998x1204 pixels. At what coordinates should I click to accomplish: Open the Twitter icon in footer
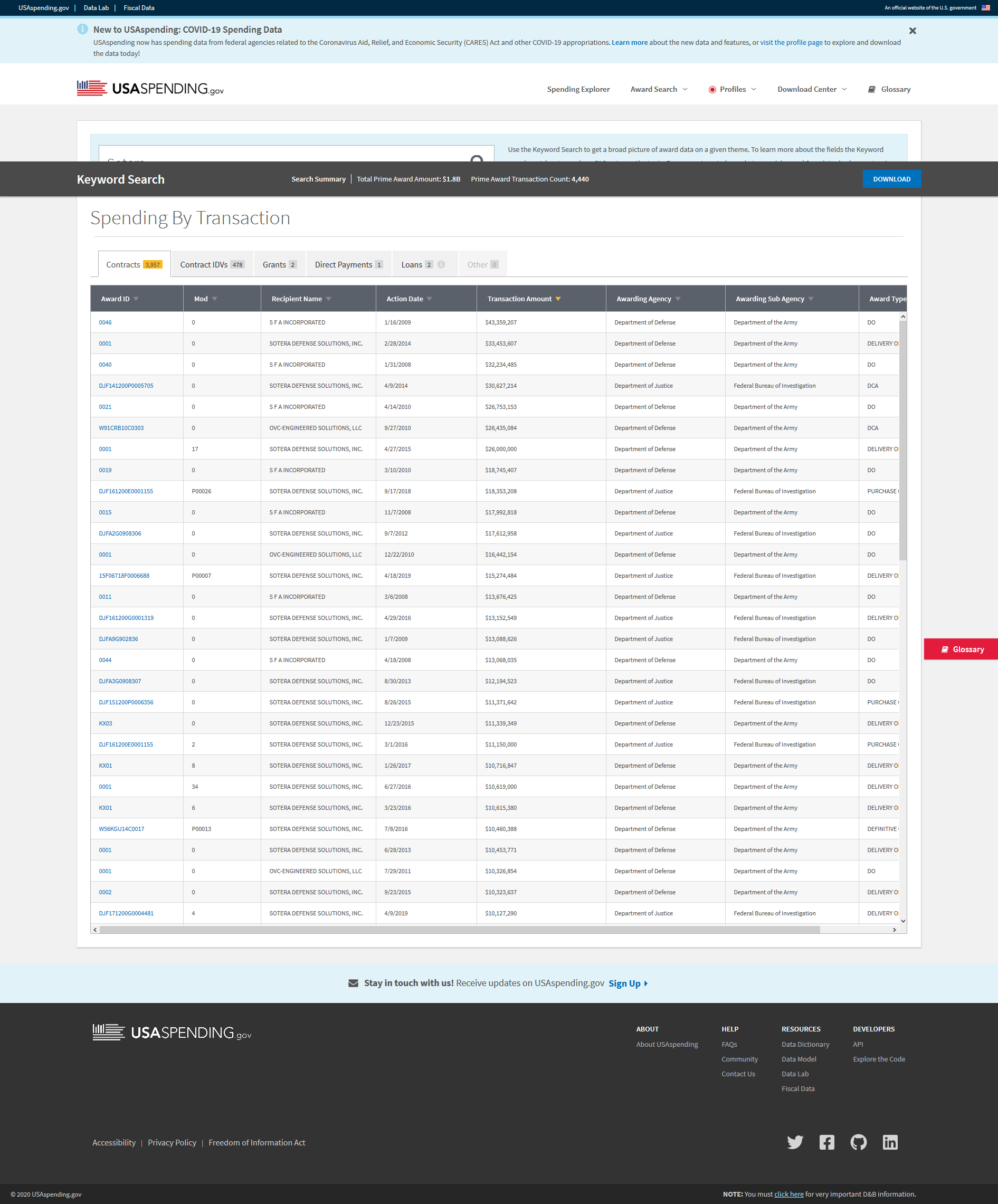coord(795,1143)
